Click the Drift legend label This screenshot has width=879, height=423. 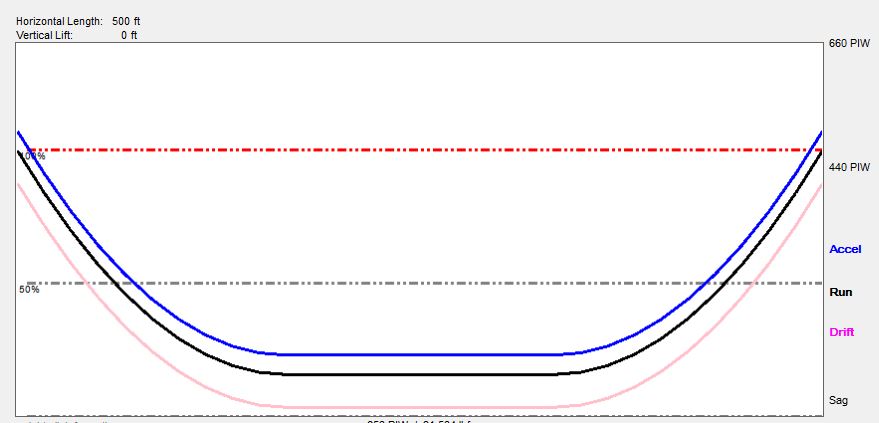842,332
